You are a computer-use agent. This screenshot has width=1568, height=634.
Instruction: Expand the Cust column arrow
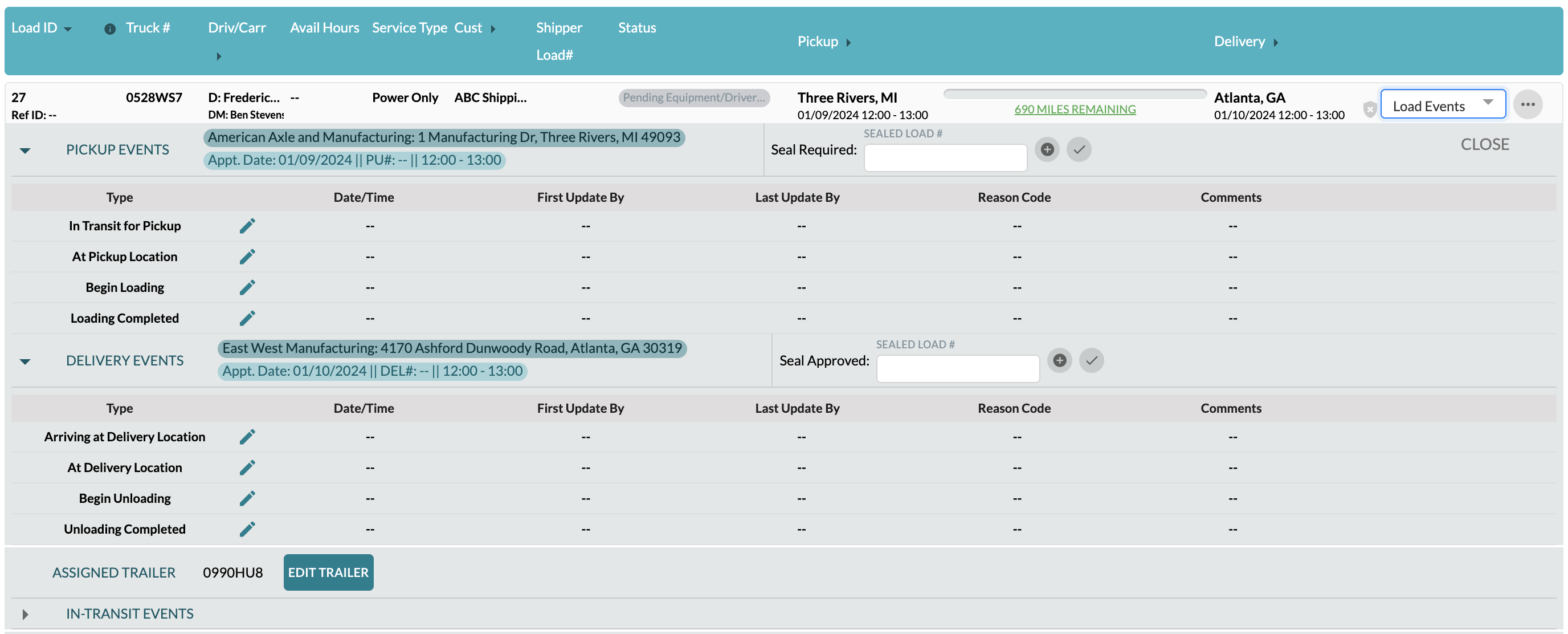pos(493,29)
